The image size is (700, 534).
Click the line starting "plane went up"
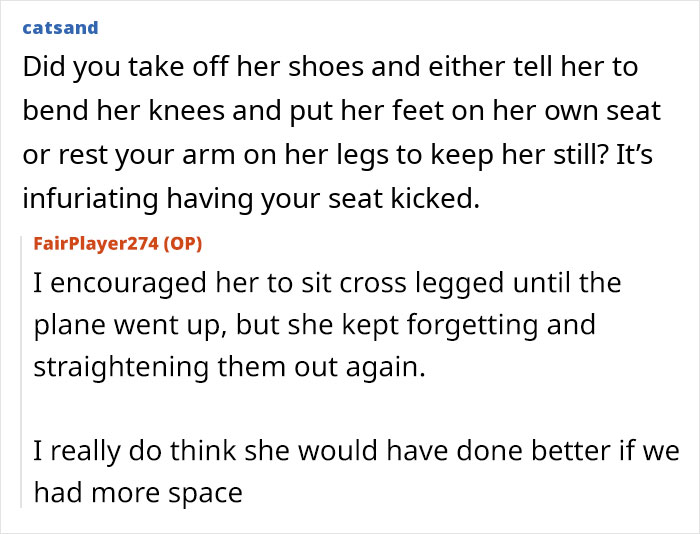[315, 325]
